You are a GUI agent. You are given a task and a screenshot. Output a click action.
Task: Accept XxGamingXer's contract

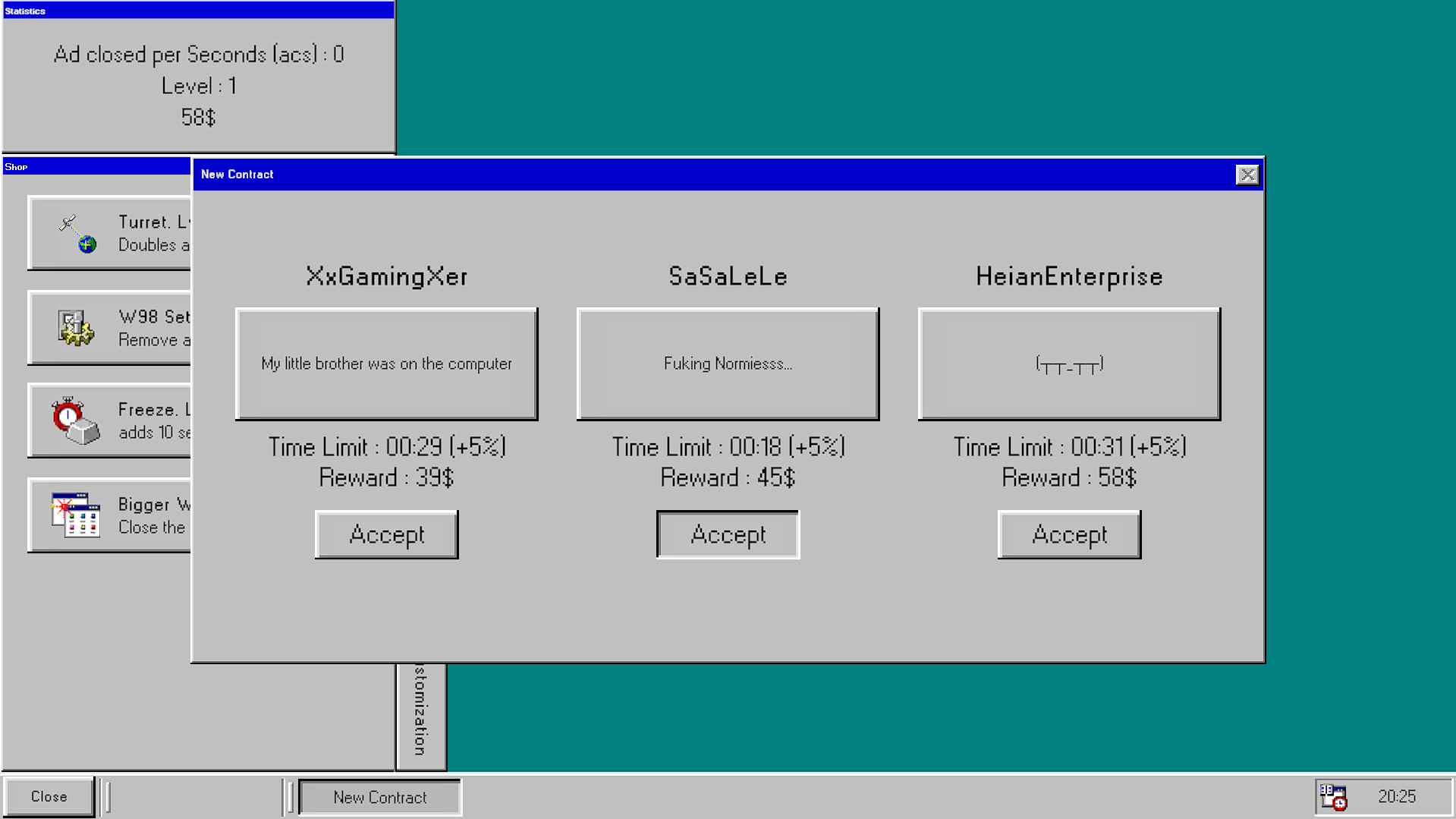pos(386,534)
